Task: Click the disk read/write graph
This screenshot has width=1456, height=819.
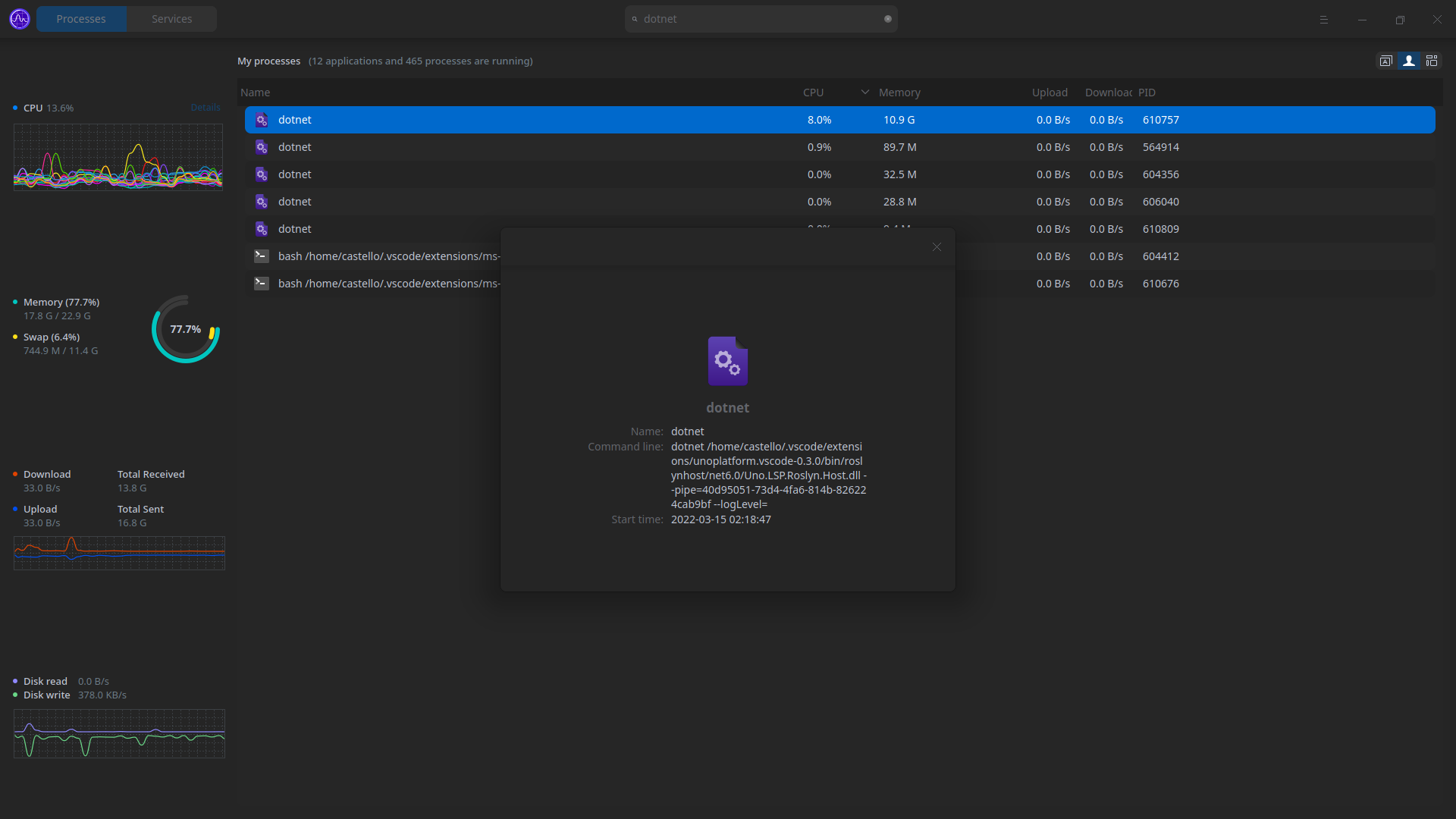Action: pos(119,733)
